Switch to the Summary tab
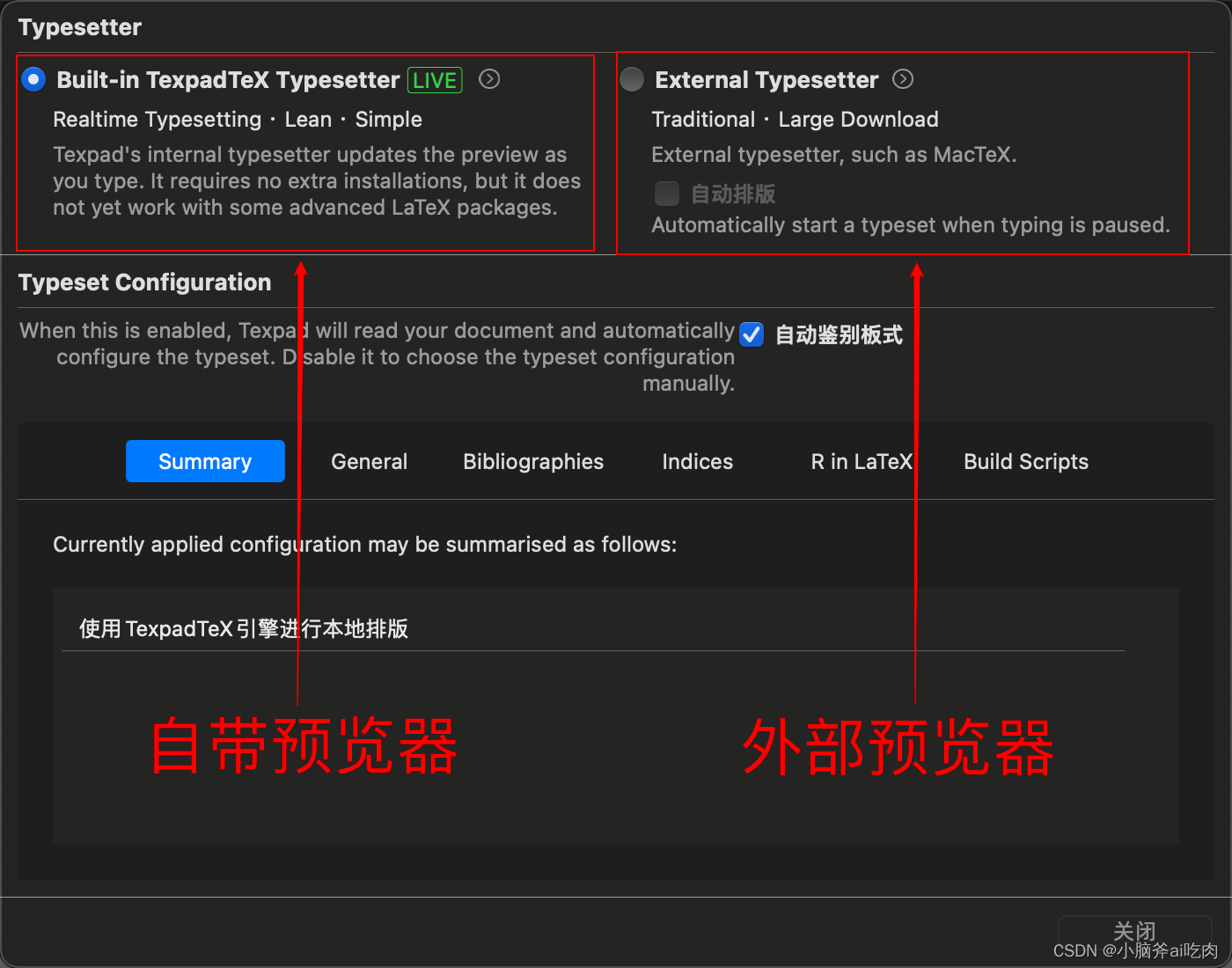 (205, 461)
